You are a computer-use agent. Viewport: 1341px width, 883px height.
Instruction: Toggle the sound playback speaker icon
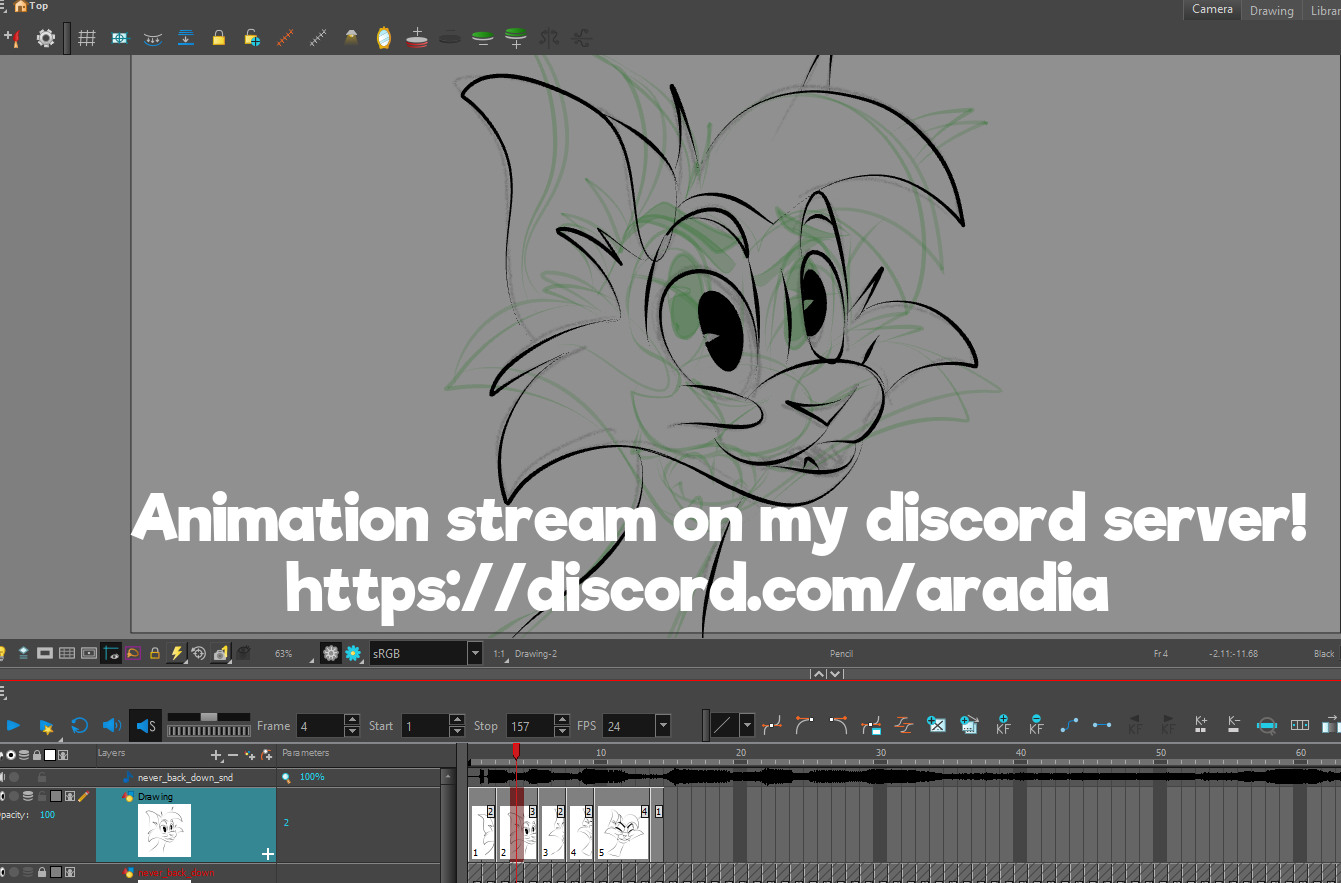pos(112,725)
